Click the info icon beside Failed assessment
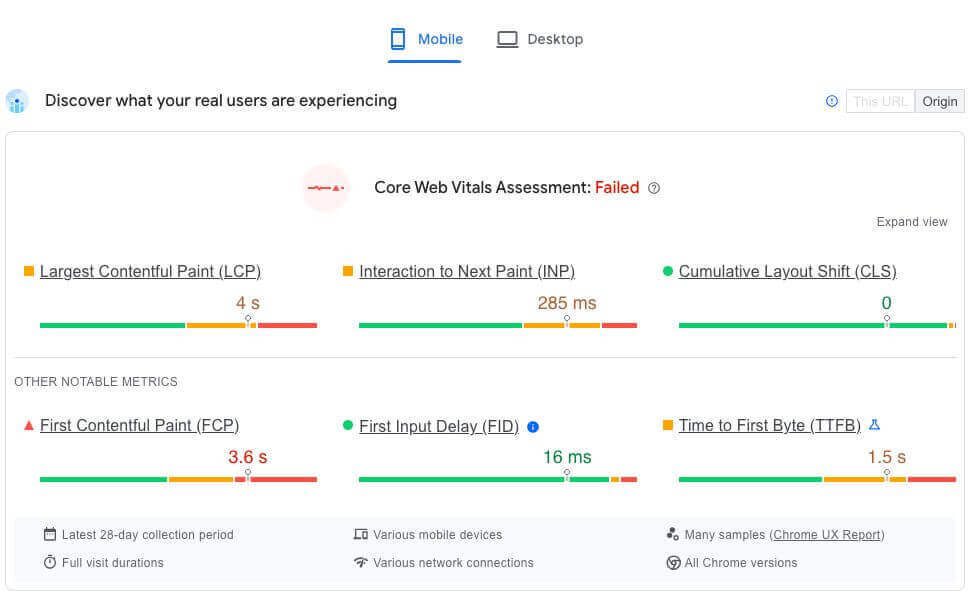 tap(654, 188)
